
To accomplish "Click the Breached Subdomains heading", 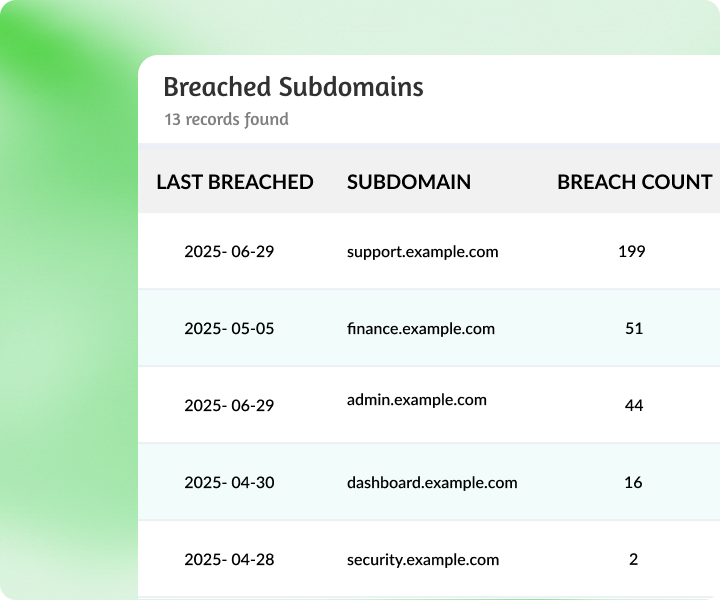I will click(x=293, y=87).
